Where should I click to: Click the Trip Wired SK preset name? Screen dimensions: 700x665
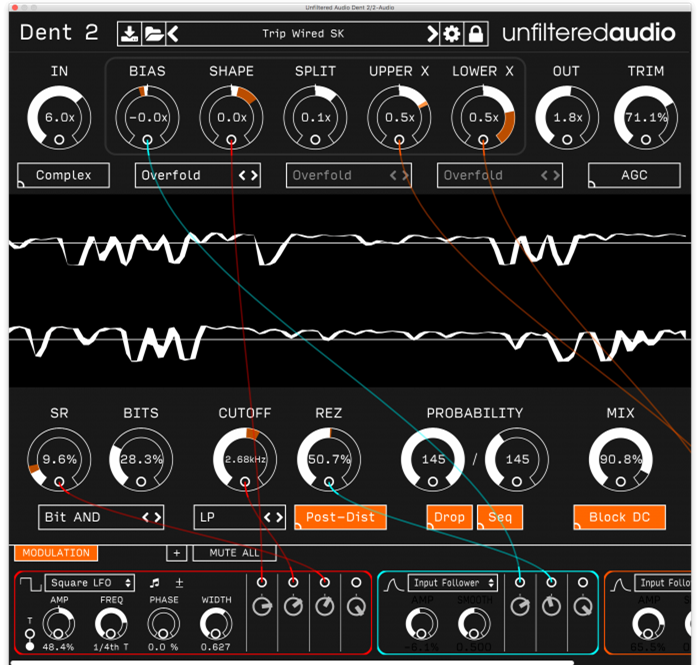point(303,34)
